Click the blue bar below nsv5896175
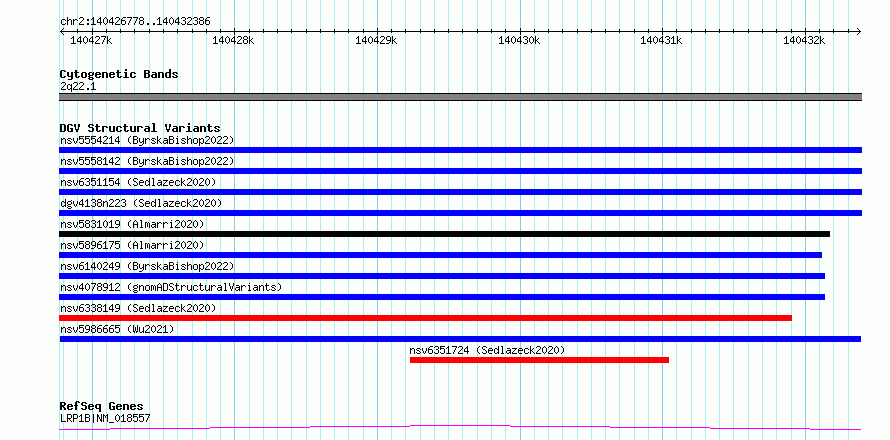Image resolution: width=890 pixels, height=440 pixels. pos(440,255)
